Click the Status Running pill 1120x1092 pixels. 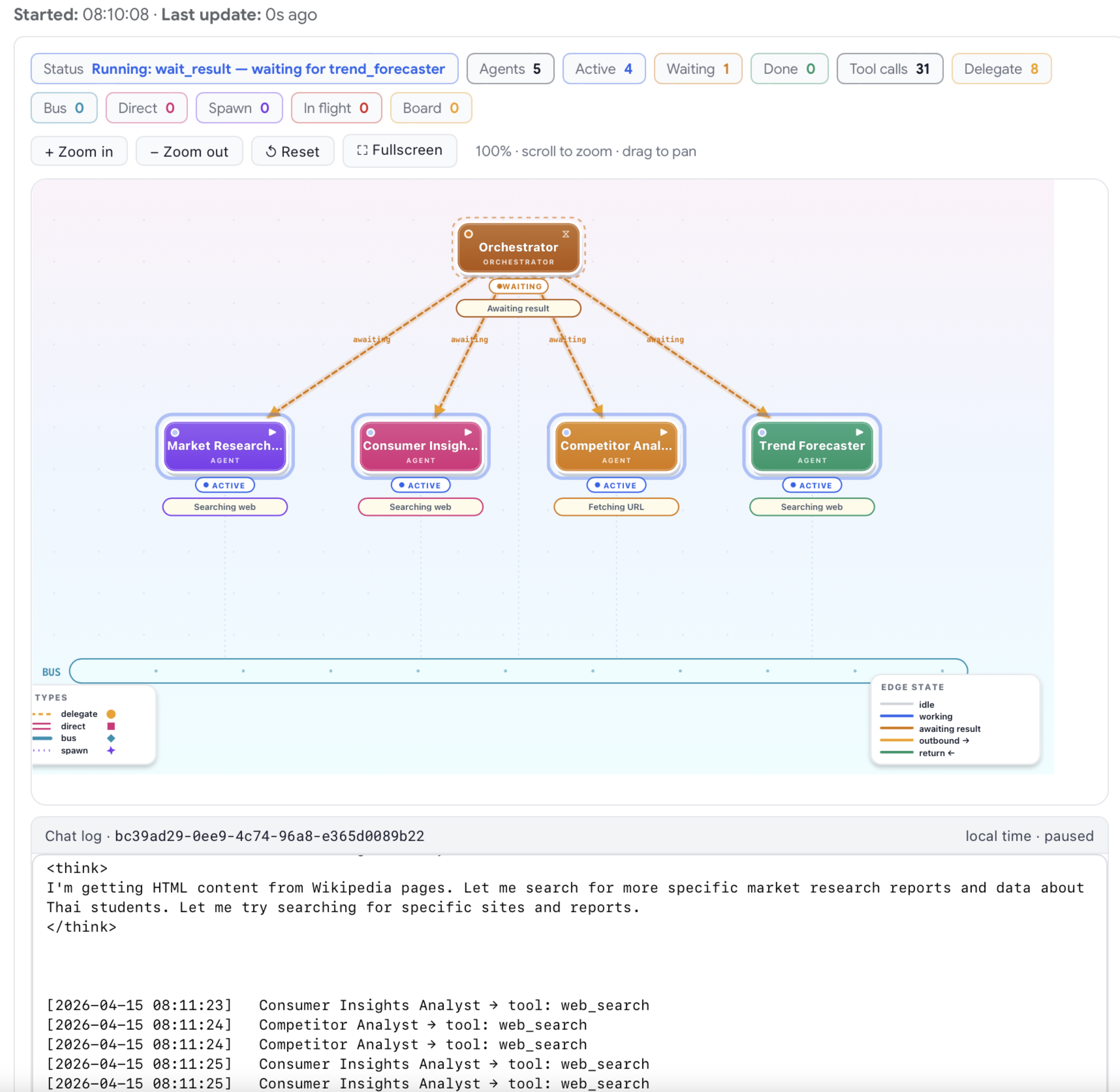244,69
